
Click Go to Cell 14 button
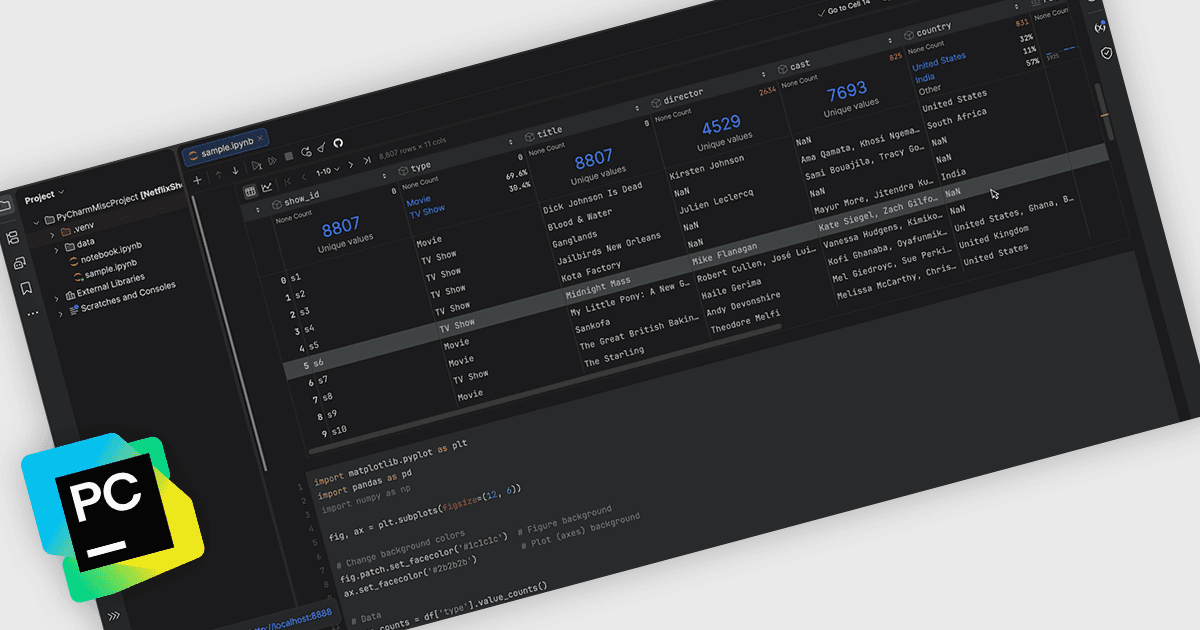(x=844, y=8)
